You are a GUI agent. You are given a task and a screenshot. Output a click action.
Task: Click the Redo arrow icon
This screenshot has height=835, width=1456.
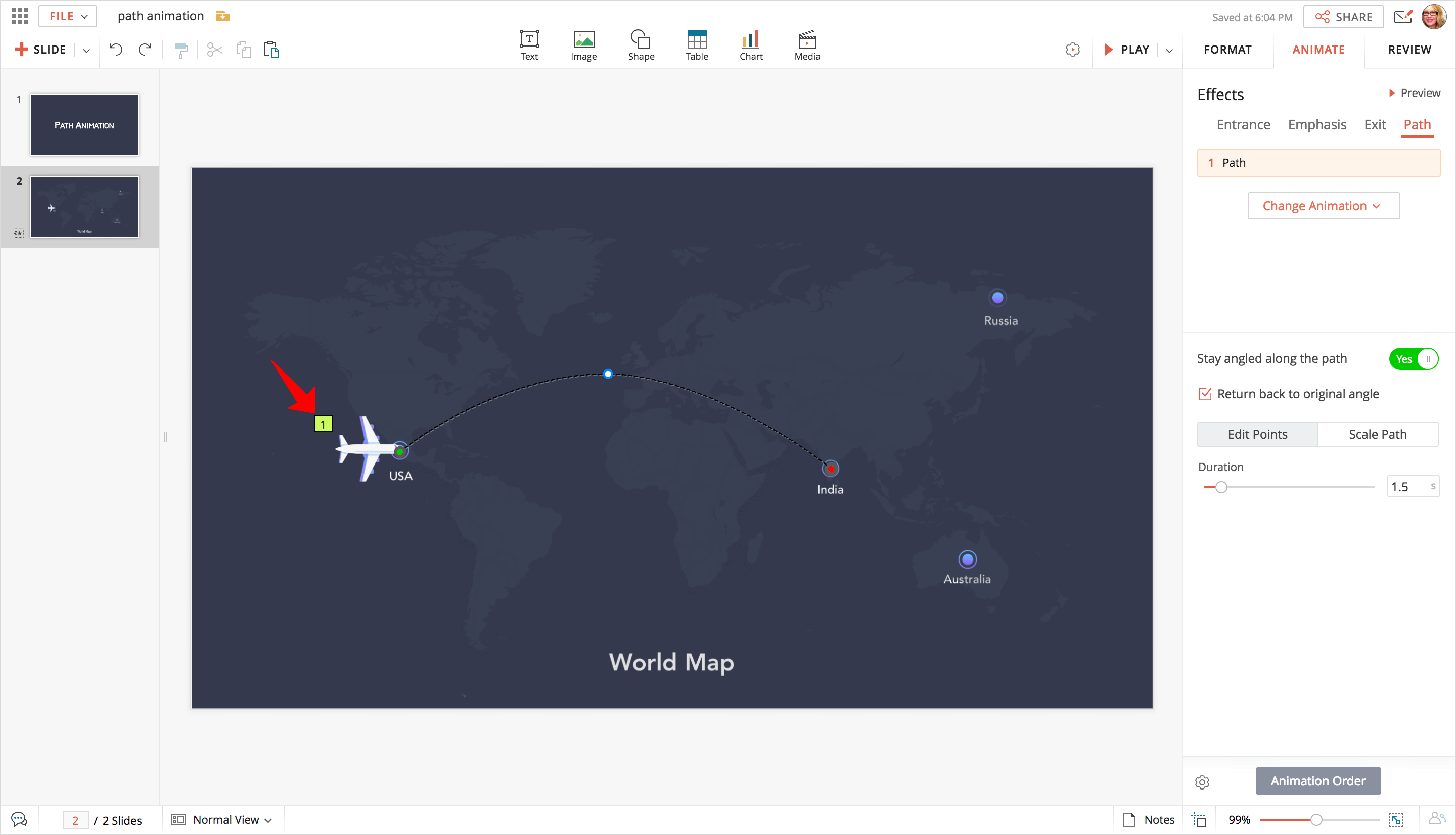click(145, 50)
